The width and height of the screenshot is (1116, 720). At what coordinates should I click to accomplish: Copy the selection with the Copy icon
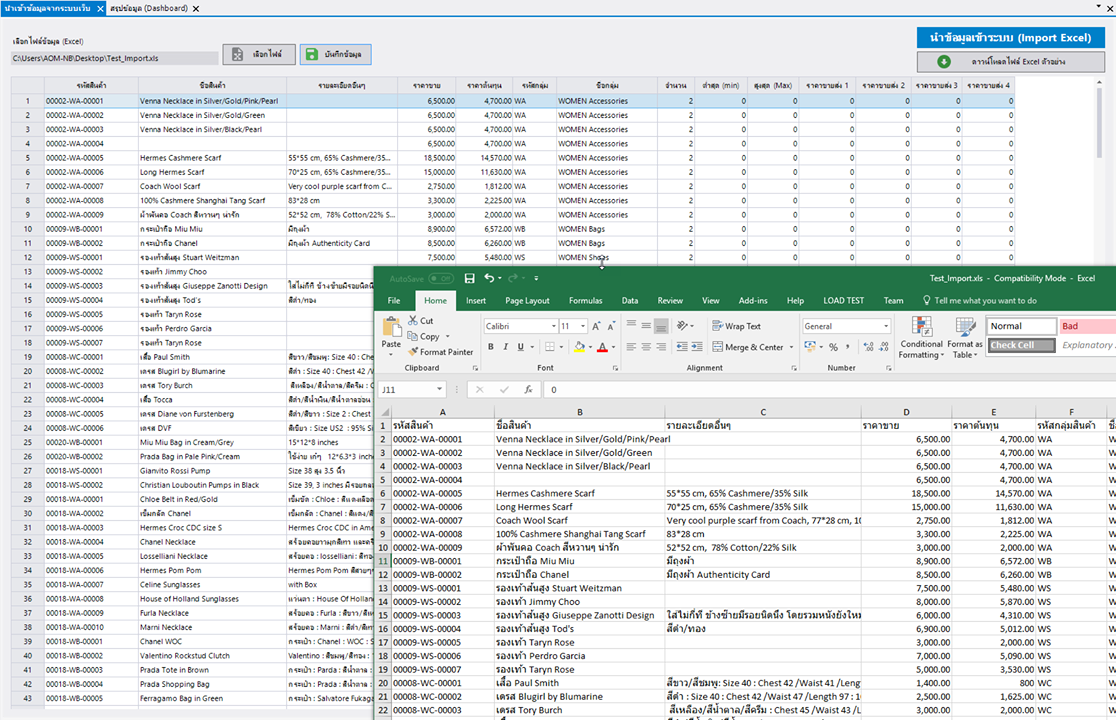tap(413, 337)
